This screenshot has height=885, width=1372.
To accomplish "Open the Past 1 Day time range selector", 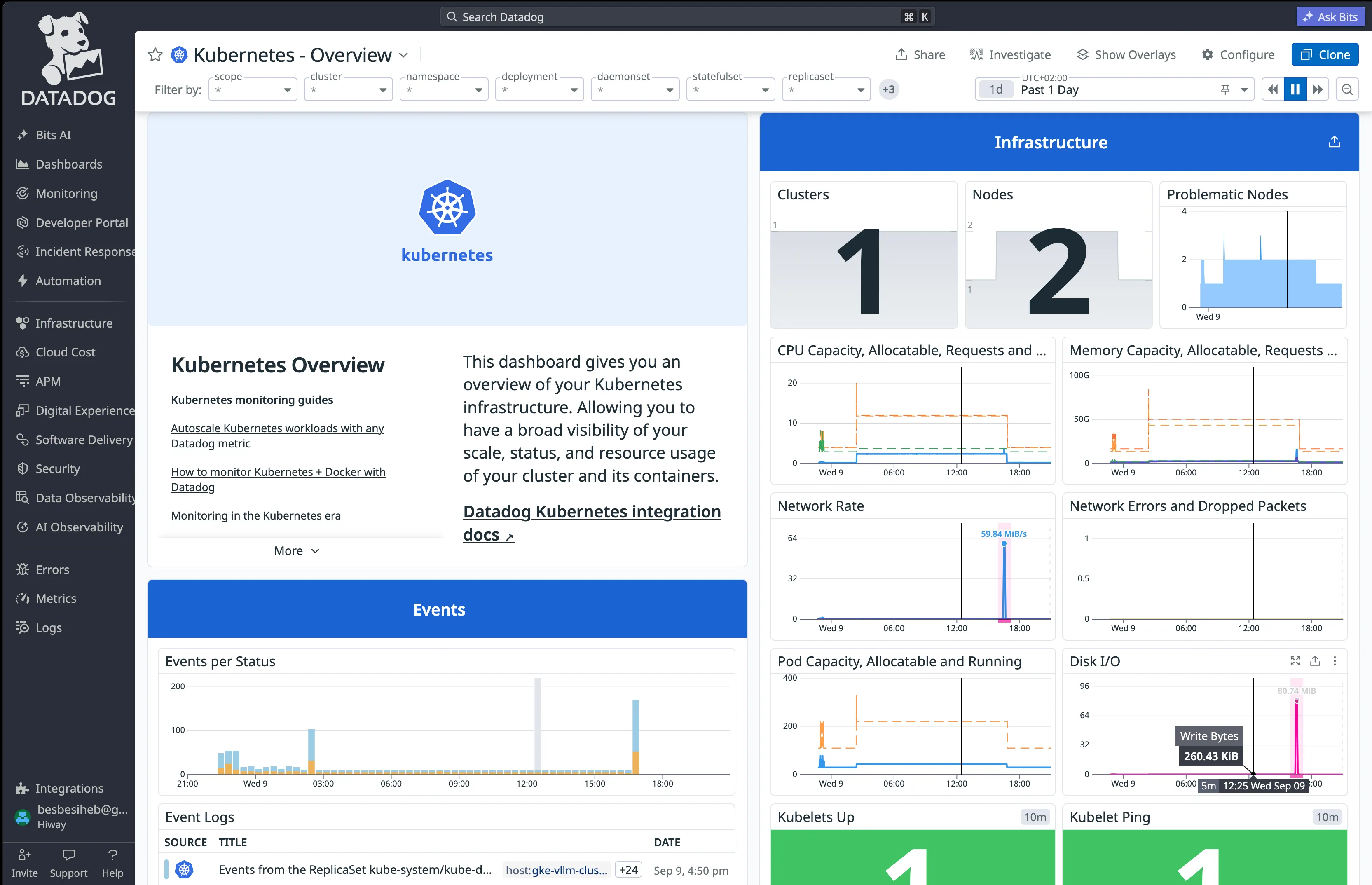I will pyautogui.click(x=1114, y=90).
